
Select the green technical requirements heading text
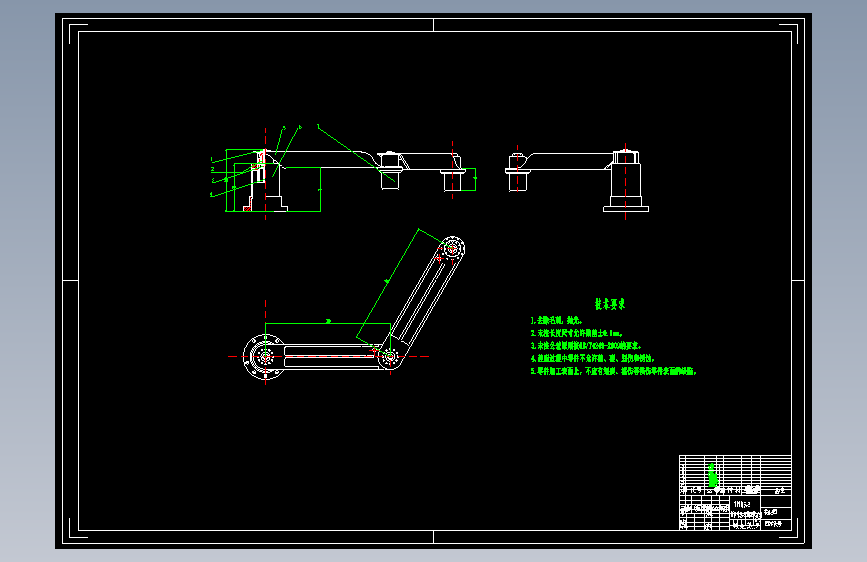point(610,304)
